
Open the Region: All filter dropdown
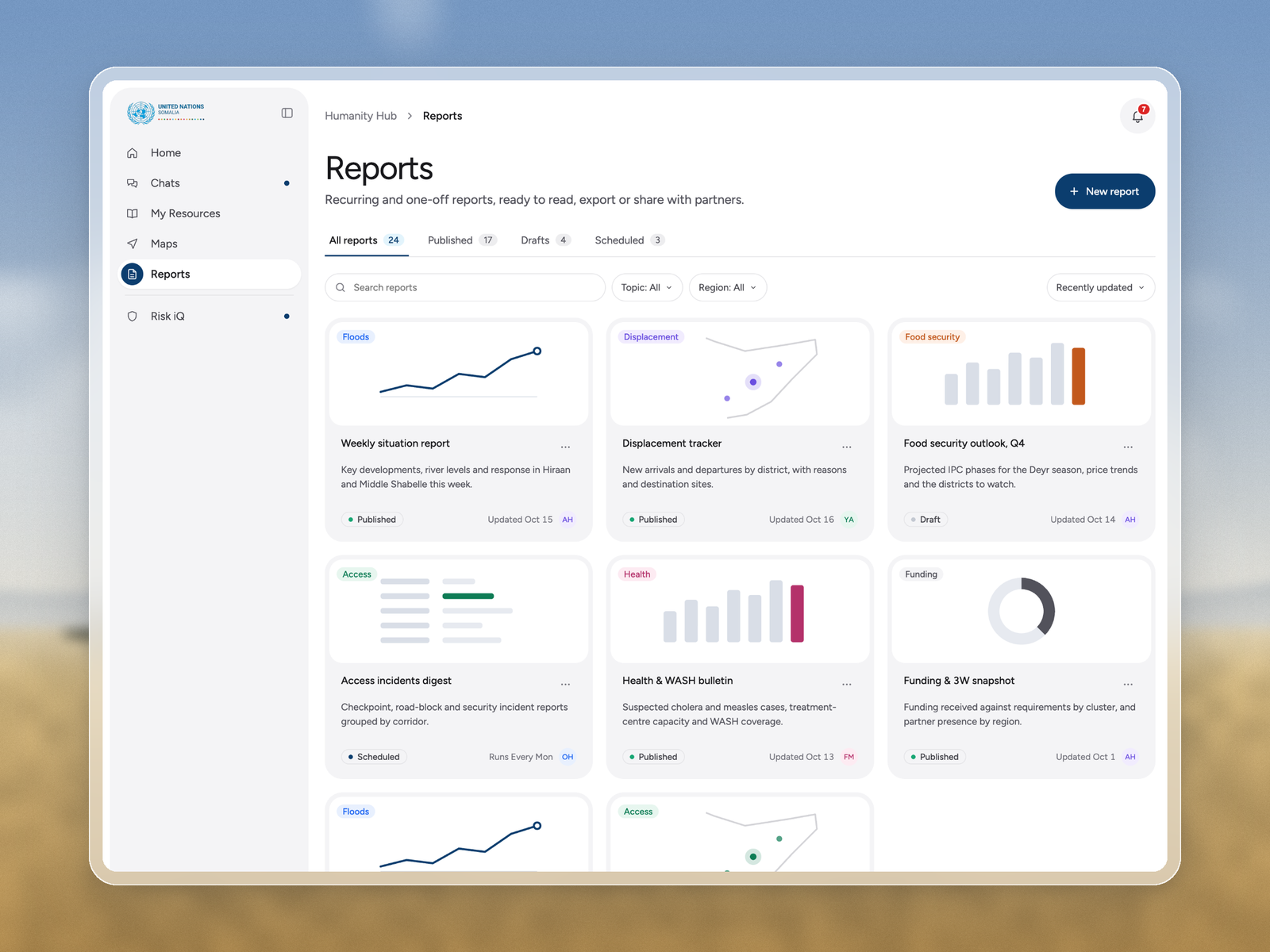[x=728, y=287]
